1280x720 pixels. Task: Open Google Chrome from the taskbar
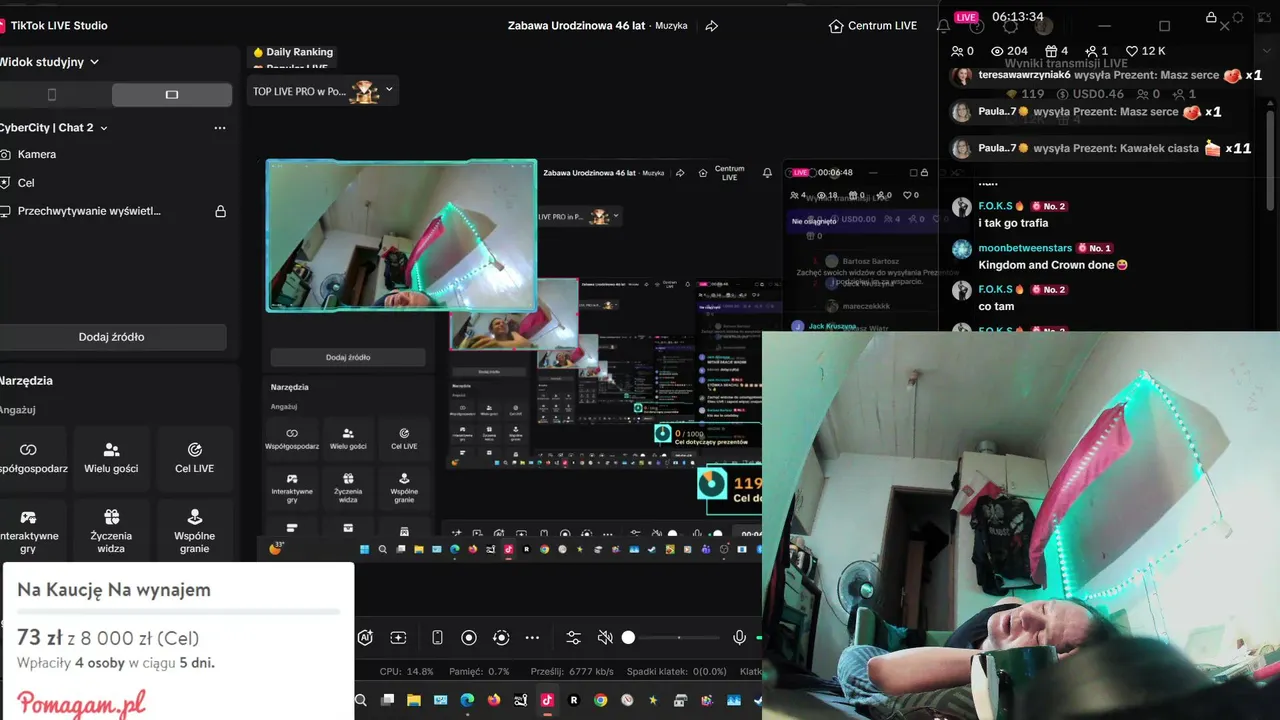tap(600, 701)
